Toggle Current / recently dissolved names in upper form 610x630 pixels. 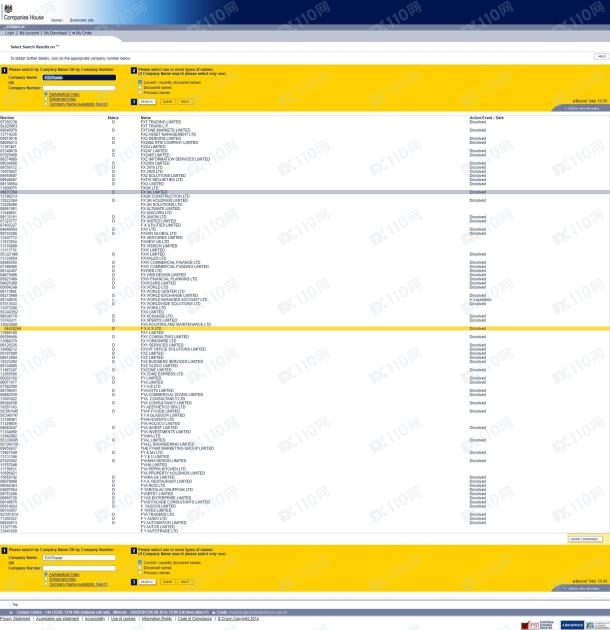(x=140, y=82)
